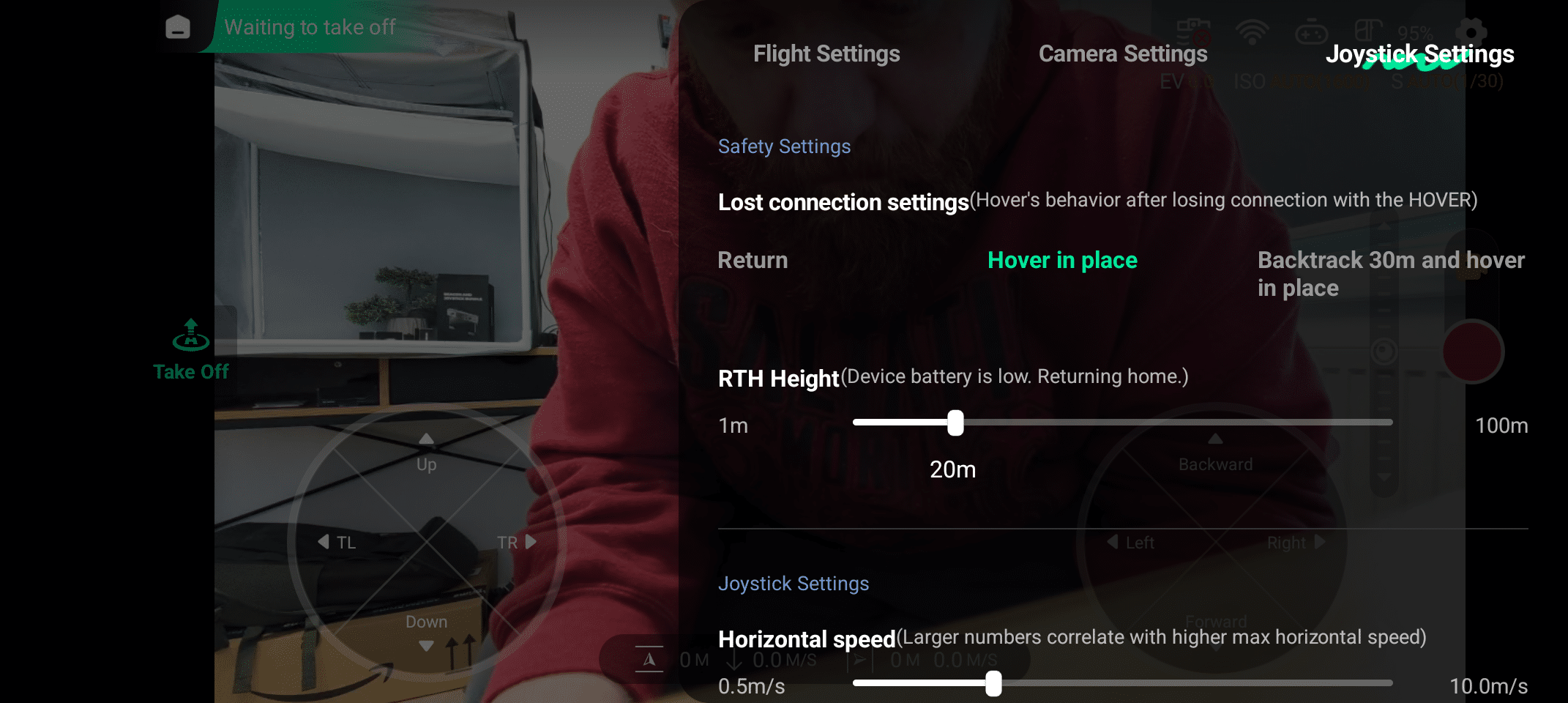Choose Backtrack 30m and hover in place
The height and width of the screenshot is (703, 1568).
pos(1391,274)
